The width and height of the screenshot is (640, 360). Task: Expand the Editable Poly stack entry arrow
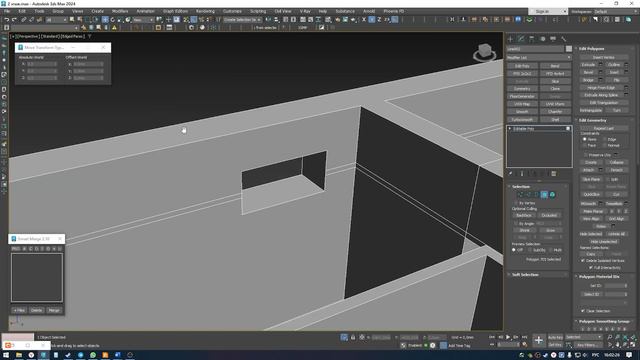click(x=510, y=129)
